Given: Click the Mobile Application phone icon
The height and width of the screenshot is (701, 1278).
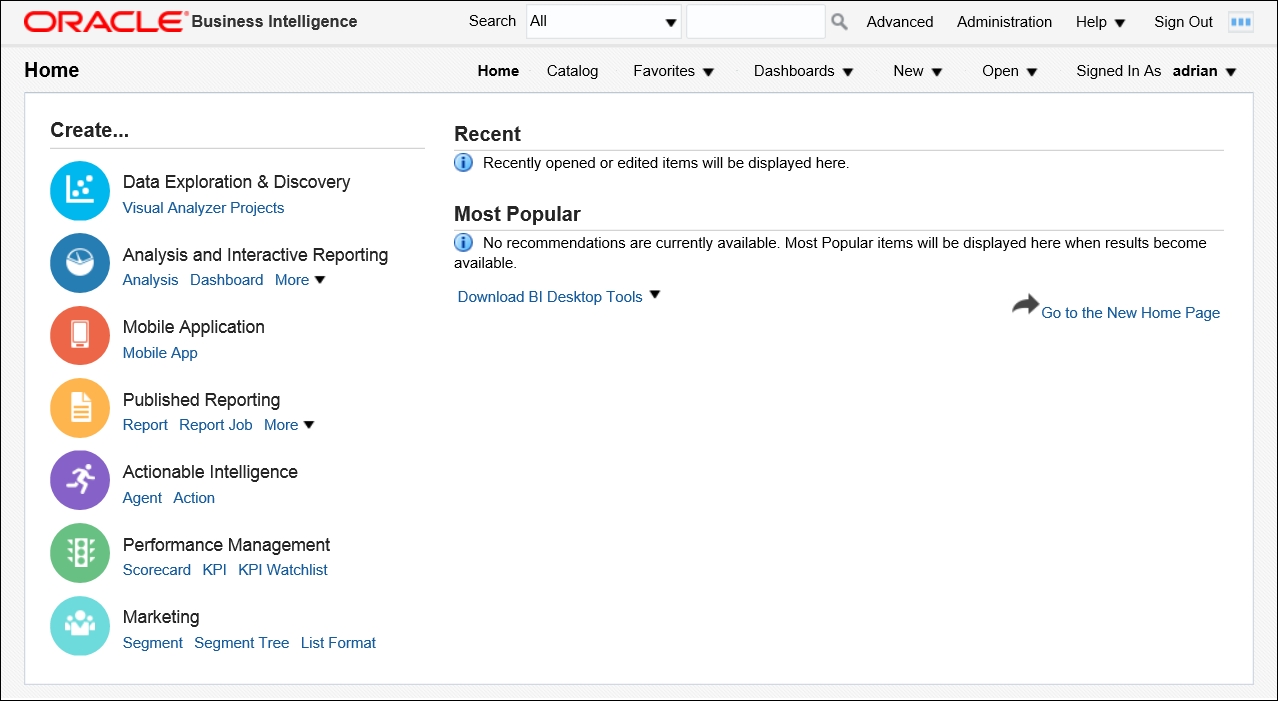Looking at the screenshot, I should point(80,336).
